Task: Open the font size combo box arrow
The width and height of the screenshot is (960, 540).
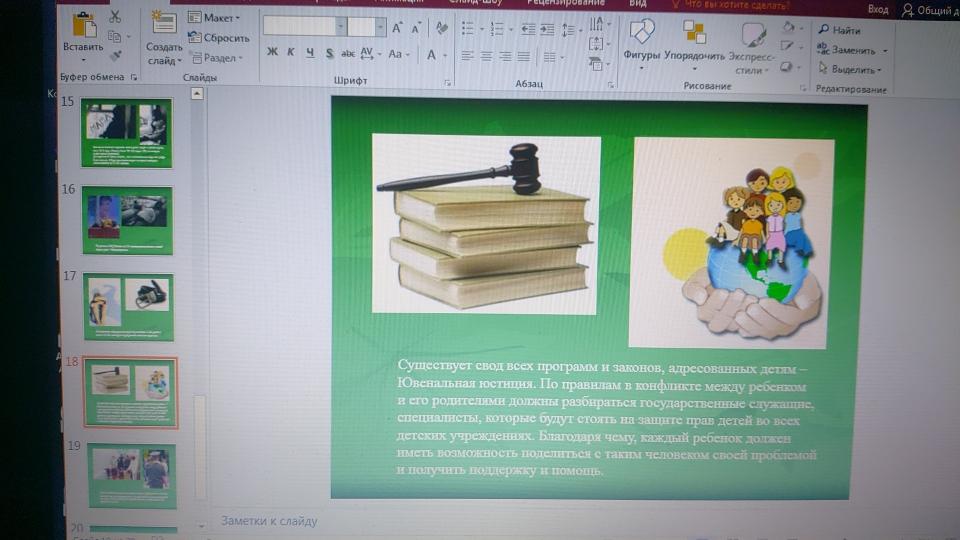Action: 380,27
